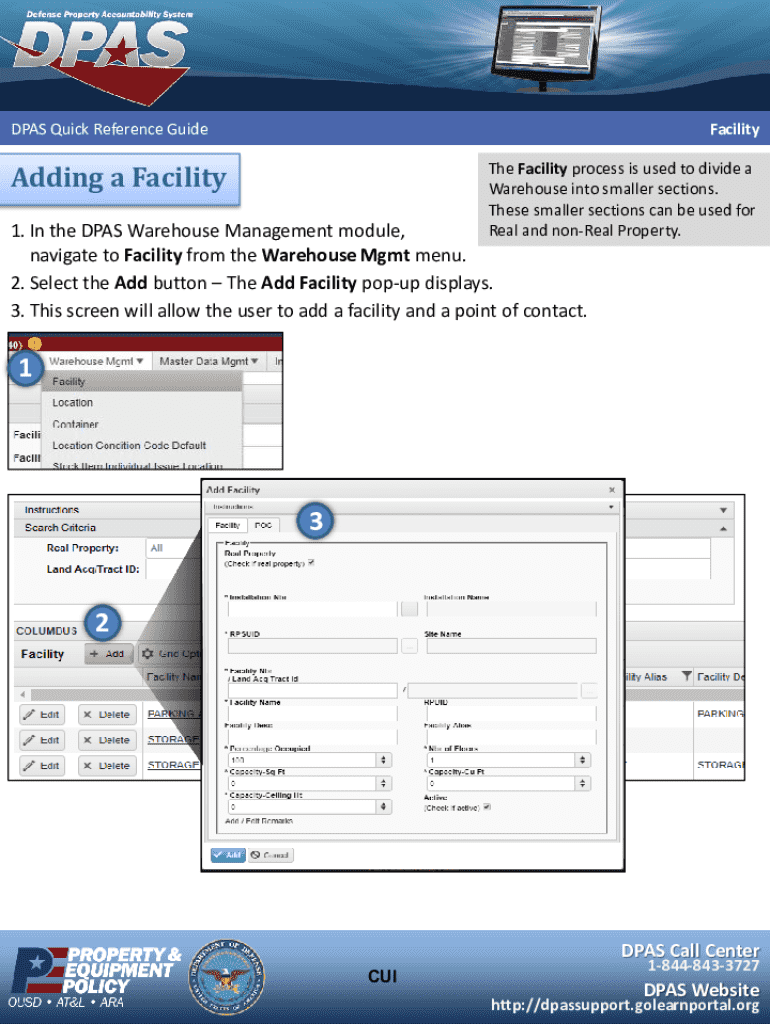This screenshot has width=770, height=1024.
Task: Click the blue Add button in pop-up
Action: tap(227, 855)
